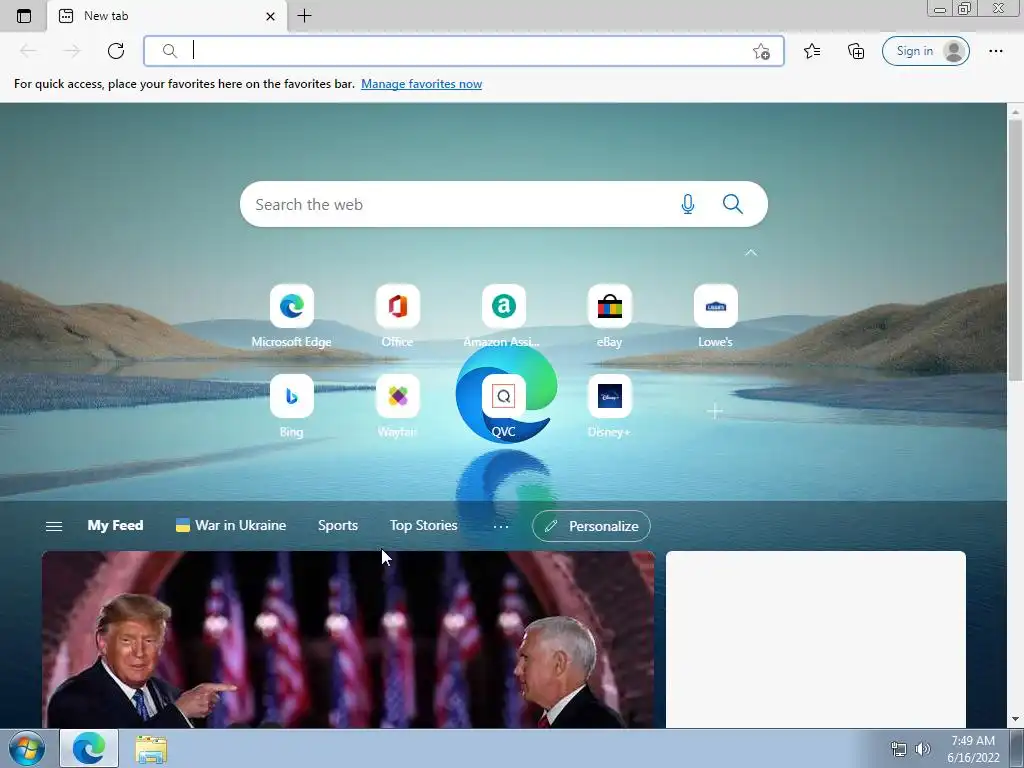Click the page vertical scrollbar thumb

coord(1015,249)
